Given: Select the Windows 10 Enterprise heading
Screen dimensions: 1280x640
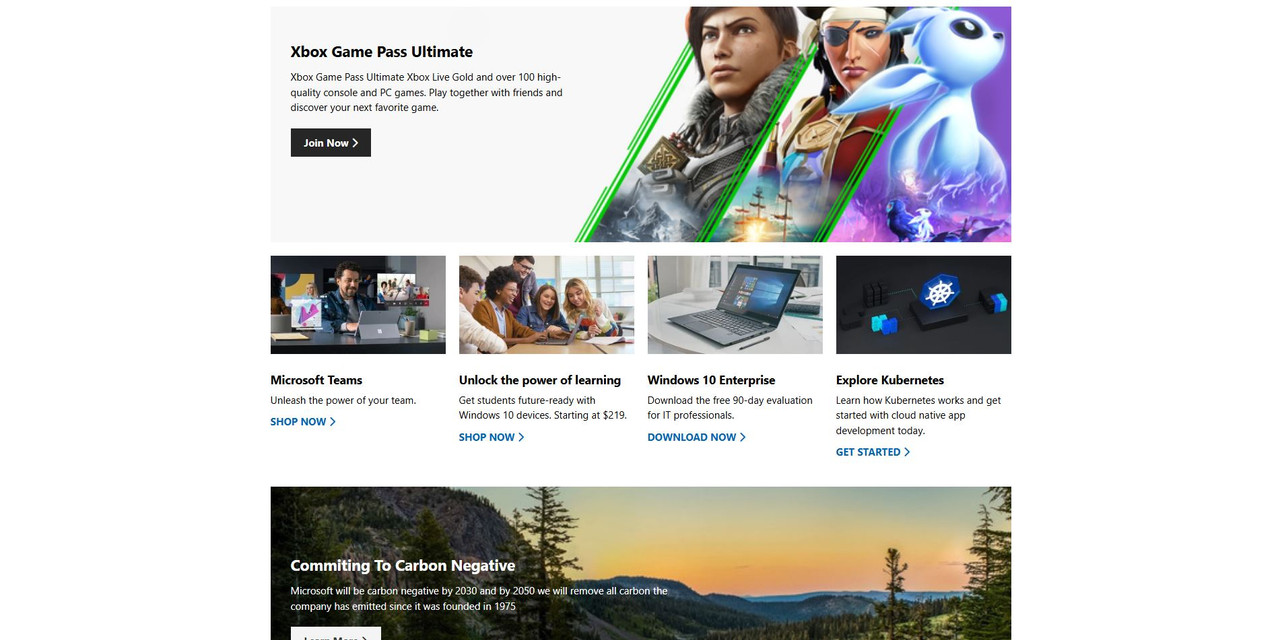Looking at the screenshot, I should click(x=711, y=380).
